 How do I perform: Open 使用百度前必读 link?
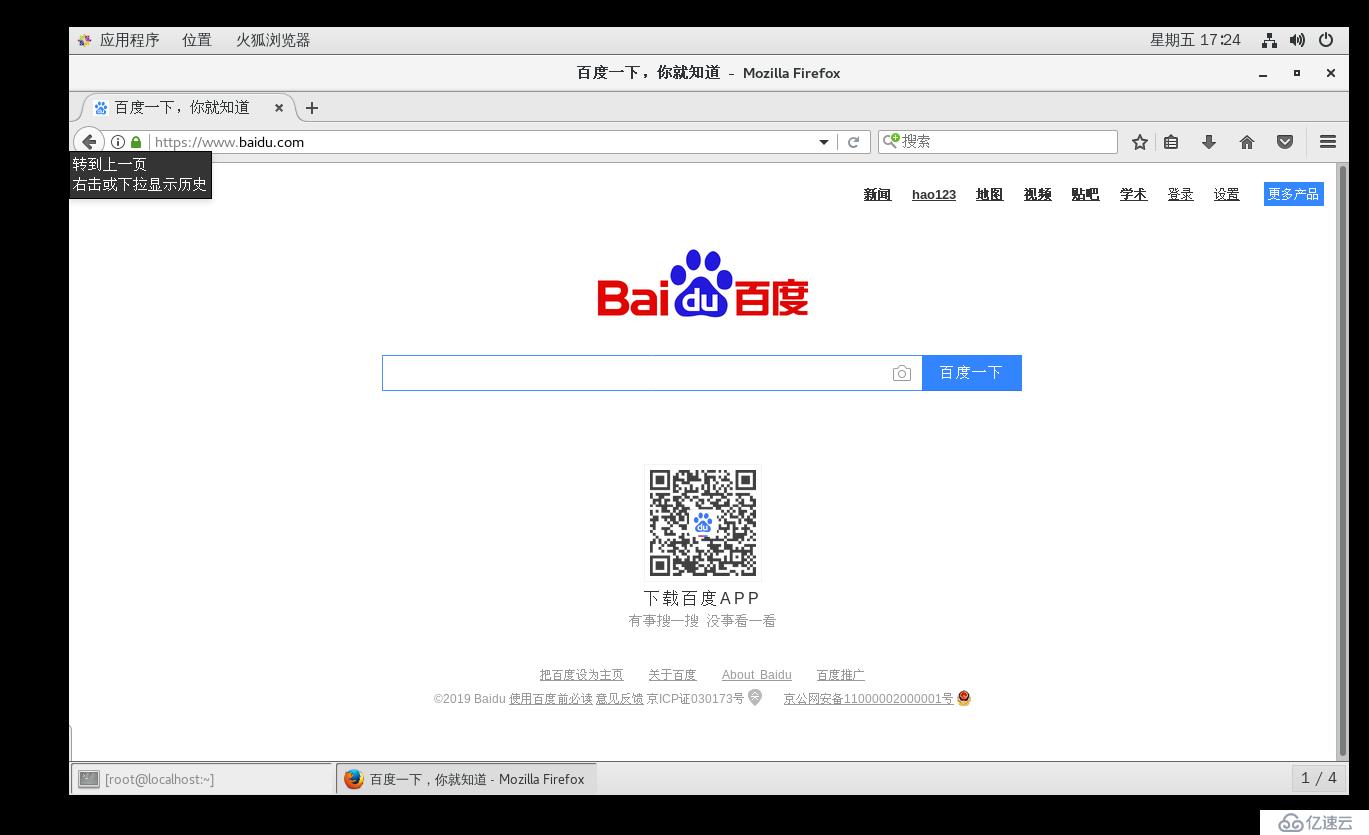(x=550, y=699)
